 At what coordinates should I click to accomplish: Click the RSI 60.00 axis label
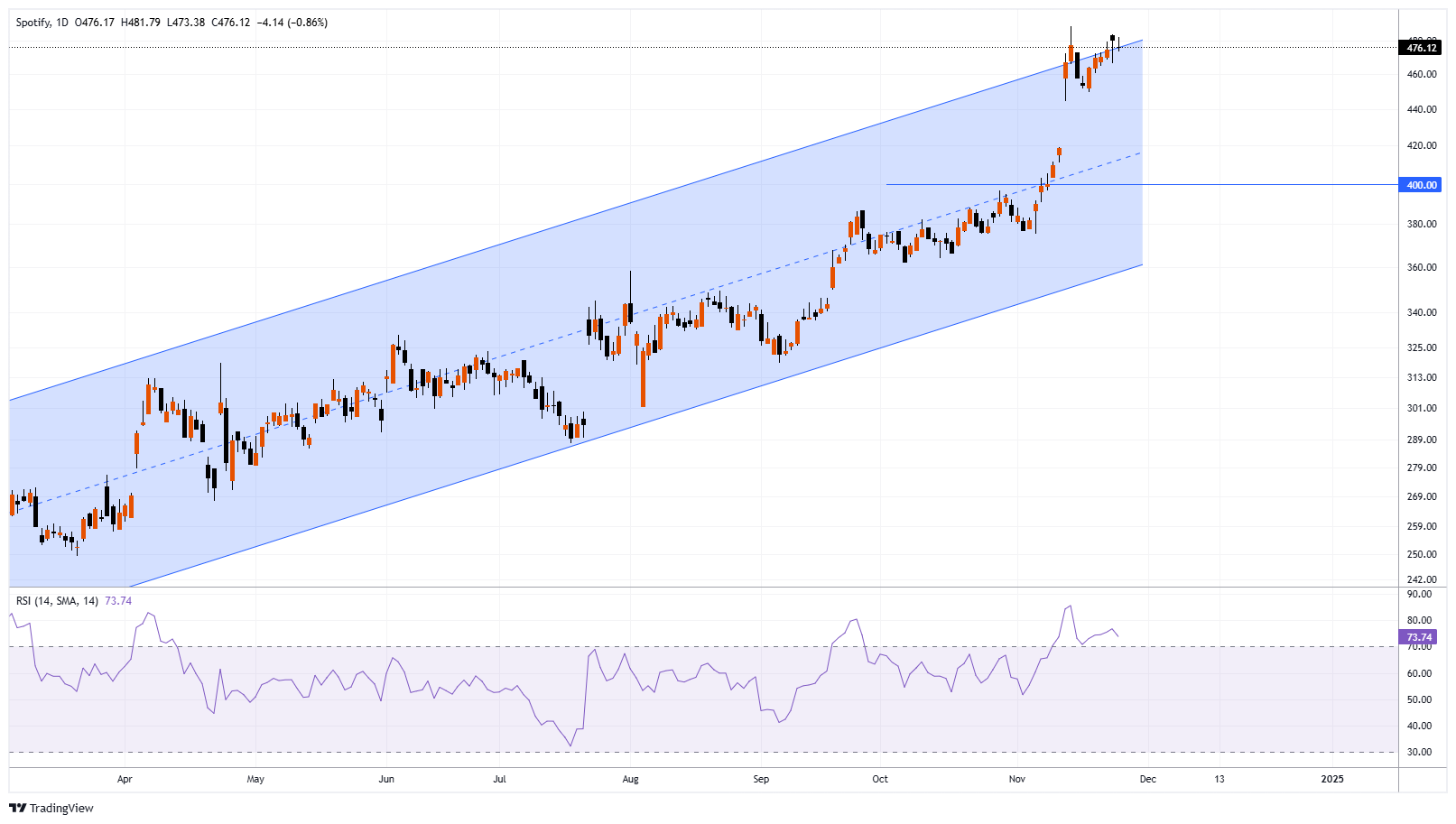[1419, 673]
